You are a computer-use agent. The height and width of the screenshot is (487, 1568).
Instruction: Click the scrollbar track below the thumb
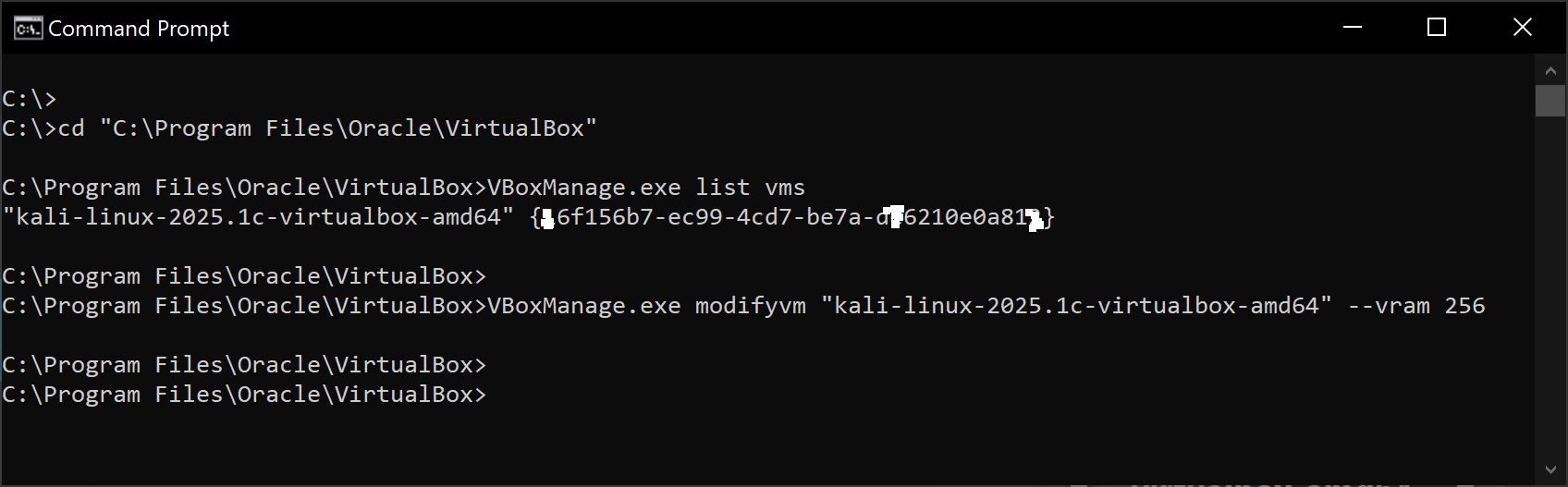[1550, 286]
